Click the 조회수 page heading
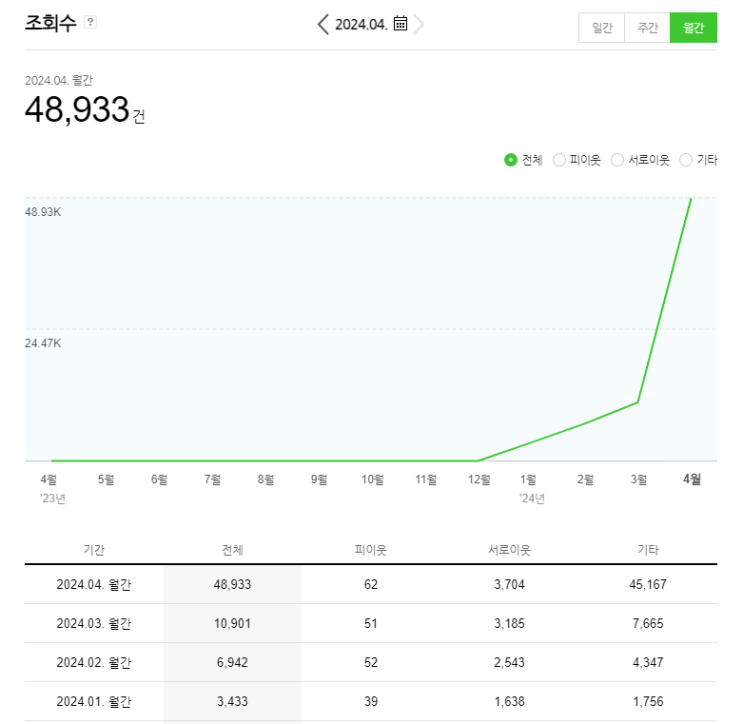The image size is (743, 724). [x=50, y=22]
